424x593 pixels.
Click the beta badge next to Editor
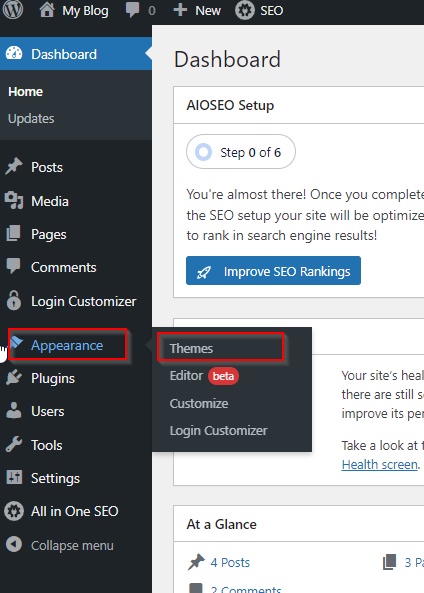click(223, 376)
